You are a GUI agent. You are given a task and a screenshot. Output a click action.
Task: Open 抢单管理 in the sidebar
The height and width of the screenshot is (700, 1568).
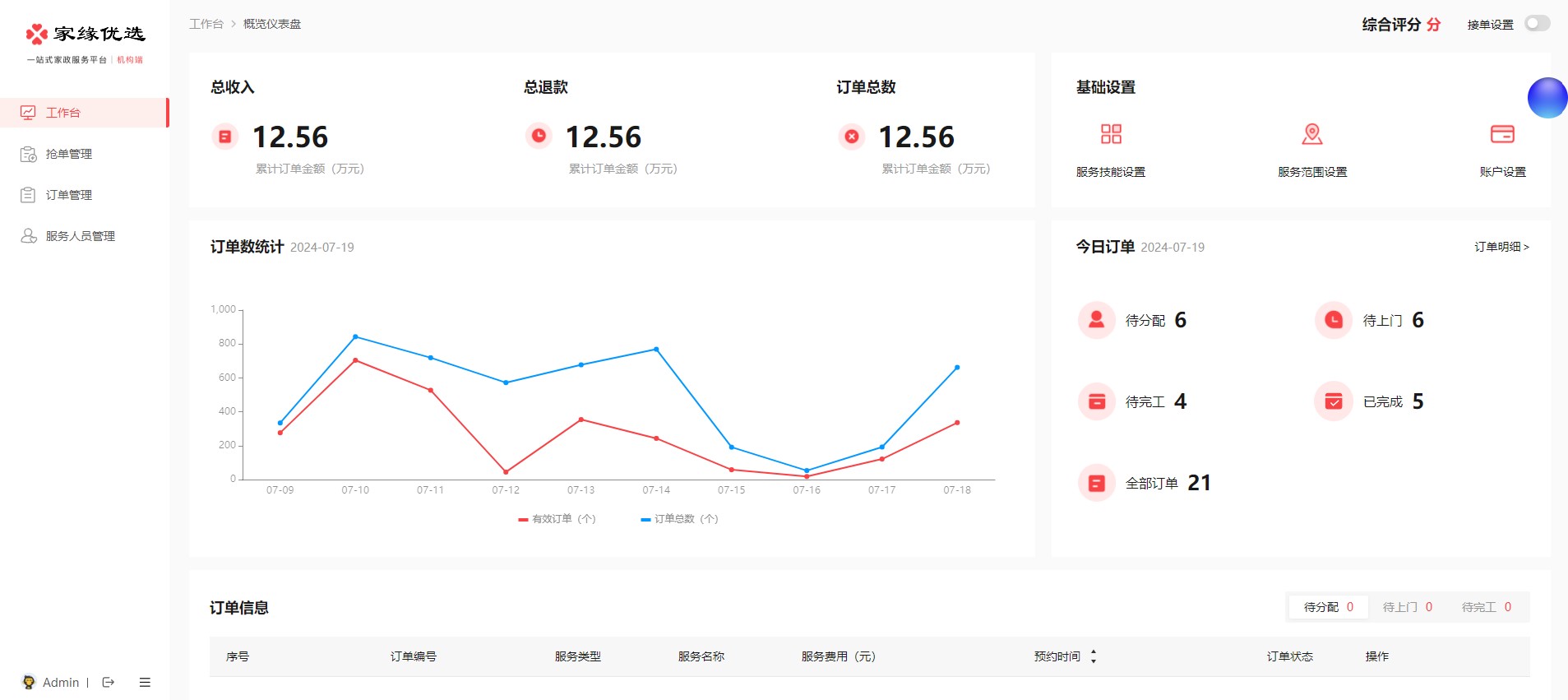(69, 154)
